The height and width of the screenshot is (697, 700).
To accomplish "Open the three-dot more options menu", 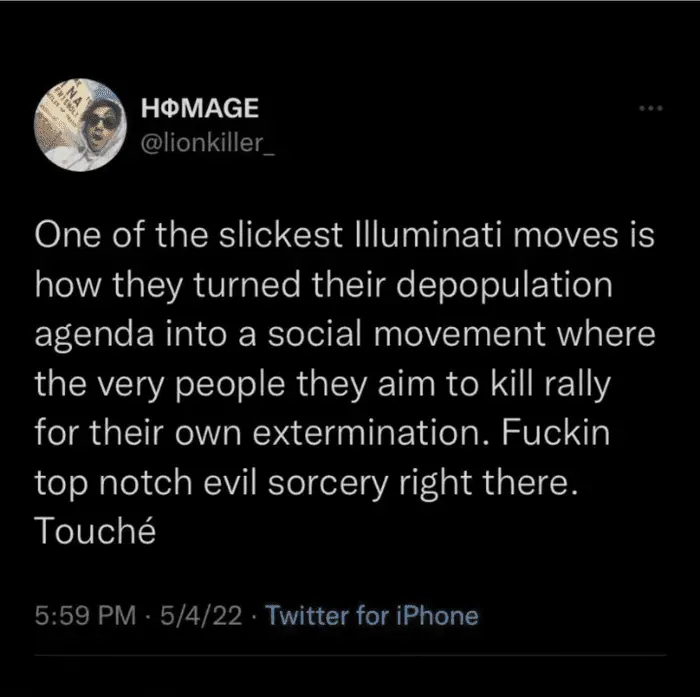I will pos(653,108).
